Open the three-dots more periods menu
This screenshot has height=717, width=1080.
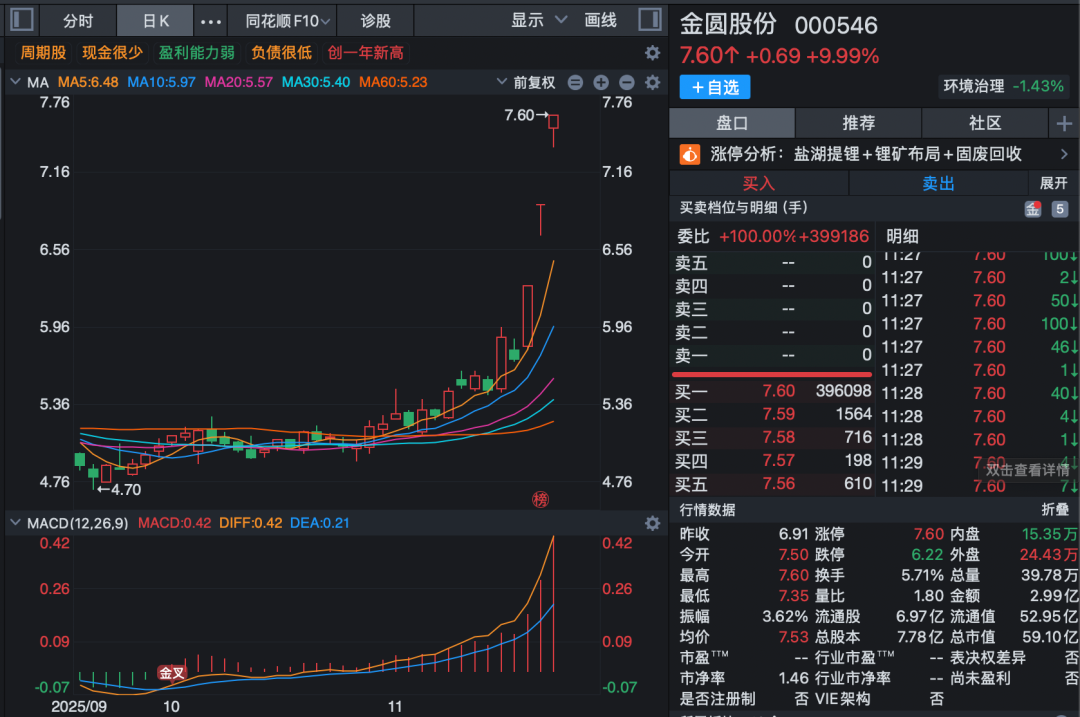point(211,21)
